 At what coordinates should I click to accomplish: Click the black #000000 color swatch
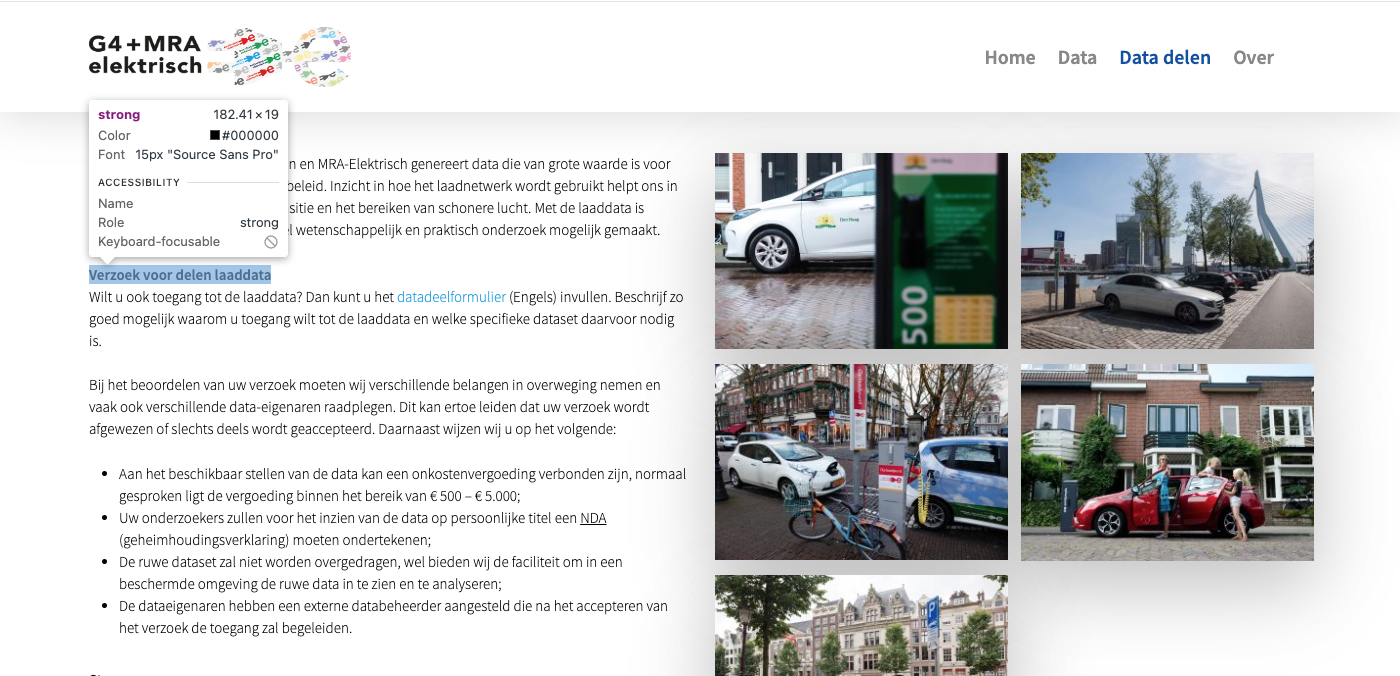(215, 136)
